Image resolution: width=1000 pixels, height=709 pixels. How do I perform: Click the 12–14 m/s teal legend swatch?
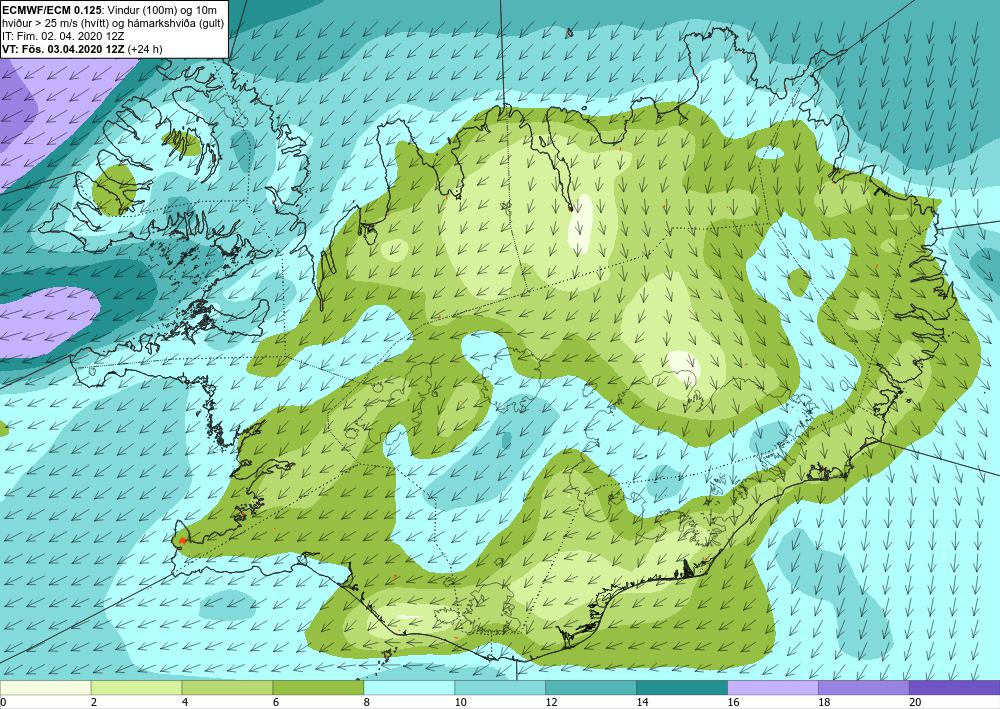click(591, 688)
